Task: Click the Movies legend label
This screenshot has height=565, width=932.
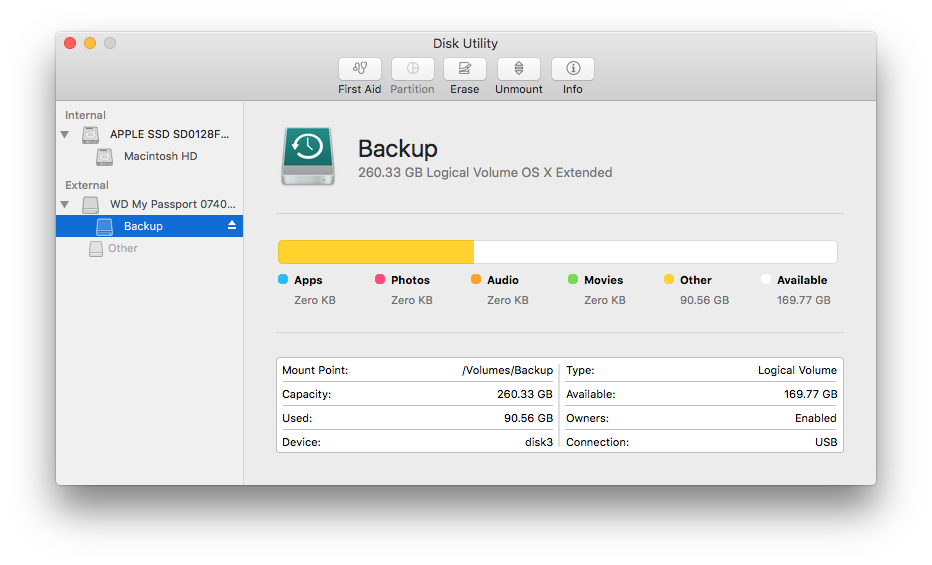Action: 603,280
